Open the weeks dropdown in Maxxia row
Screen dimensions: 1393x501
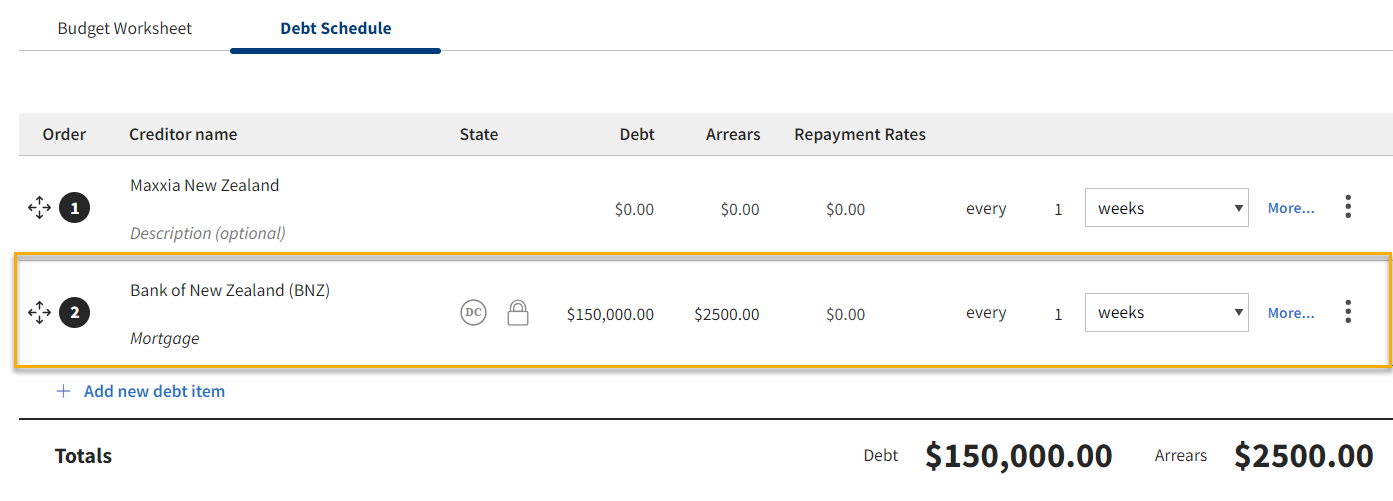pyautogui.click(x=1166, y=208)
